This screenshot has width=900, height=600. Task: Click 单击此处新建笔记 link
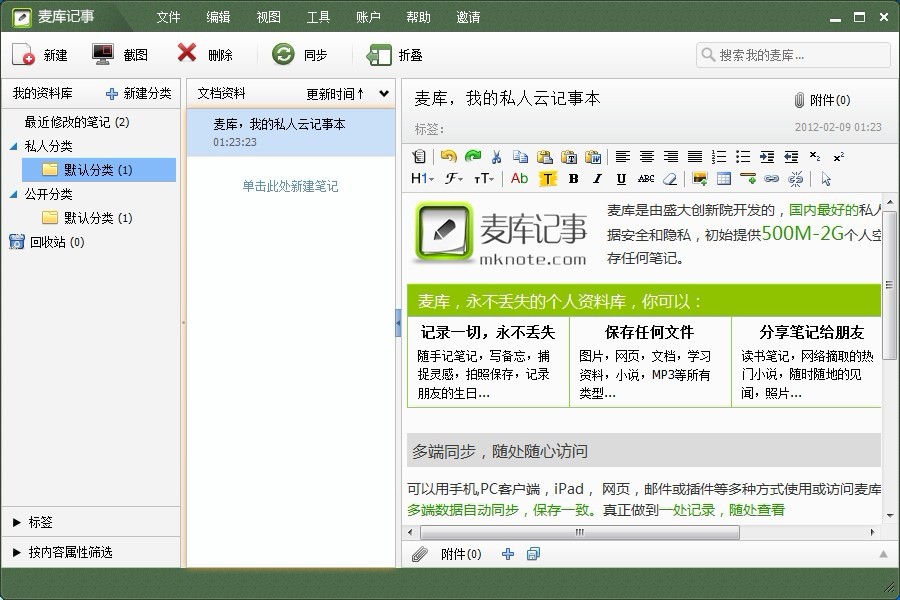(290, 186)
